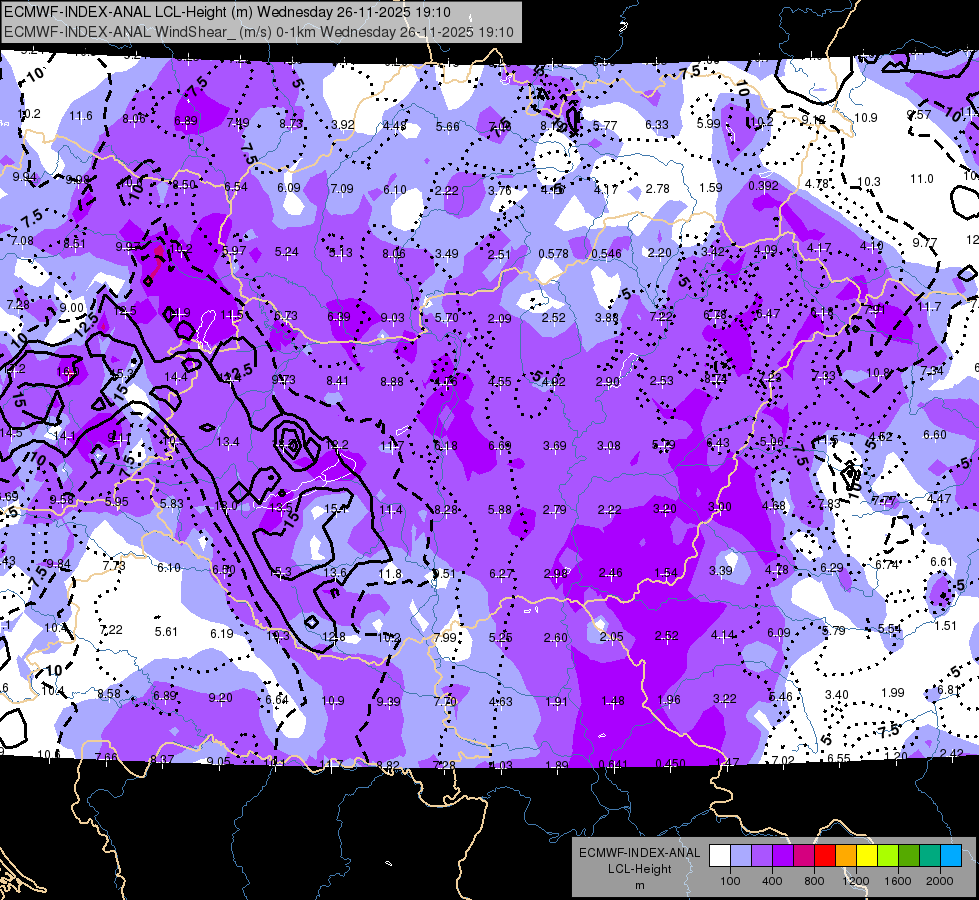Click the grid value 1.96
Screen dimensions: 979x900
click(669, 700)
